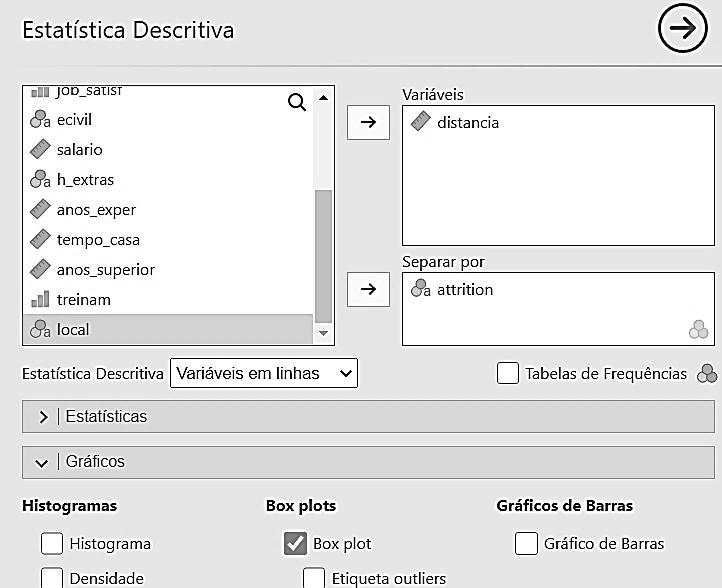Move selected variable to Variáveis box

pos(368,122)
